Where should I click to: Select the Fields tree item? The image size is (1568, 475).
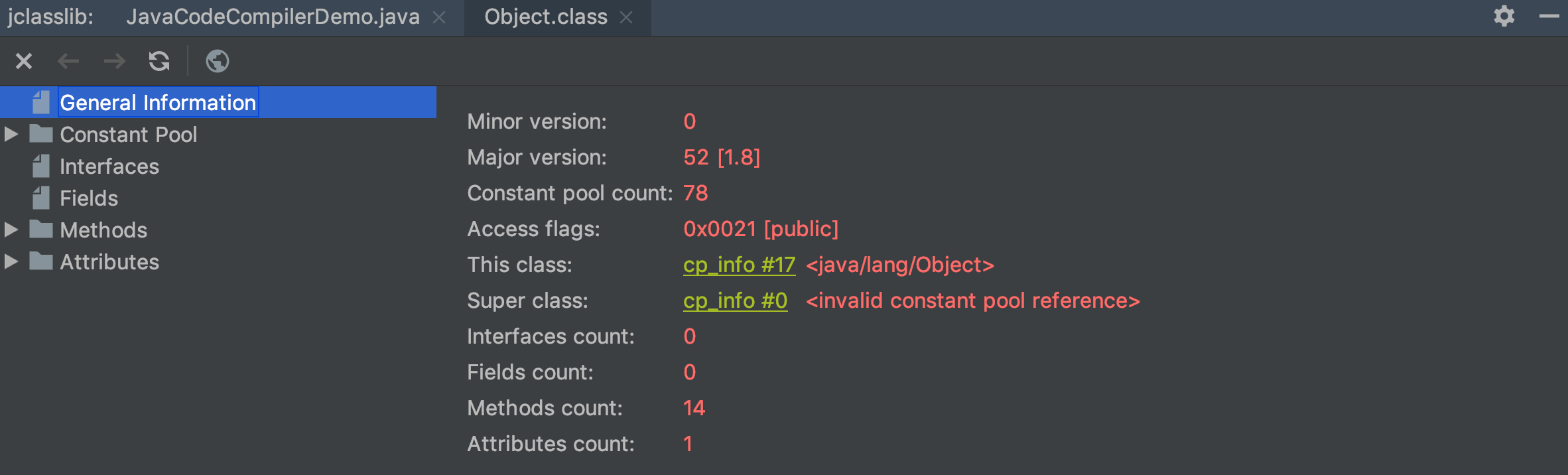(89, 198)
